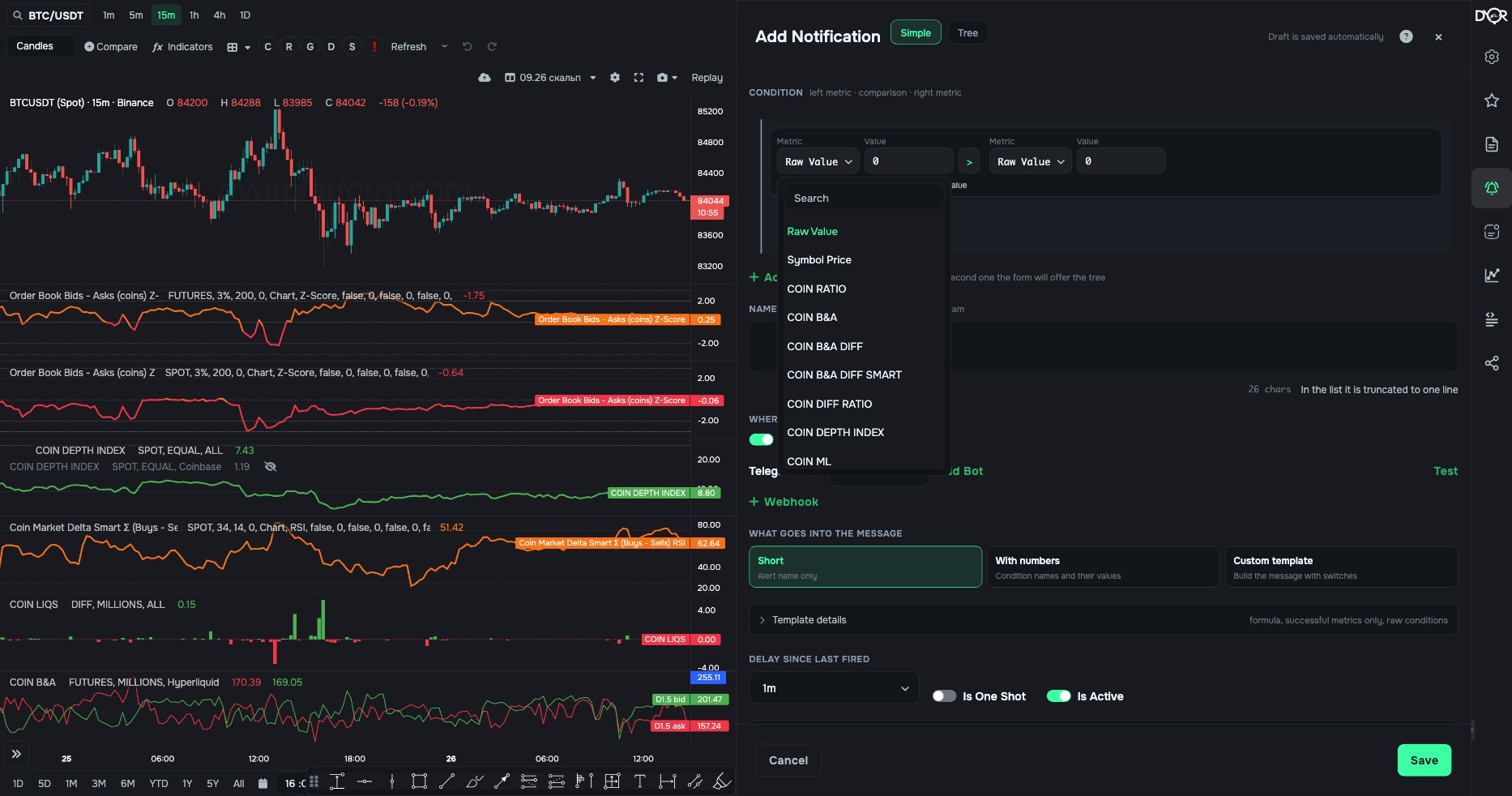Image resolution: width=1512 pixels, height=796 pixels.
Task: Choose the Custom template message option
Action: point(1341,567)
